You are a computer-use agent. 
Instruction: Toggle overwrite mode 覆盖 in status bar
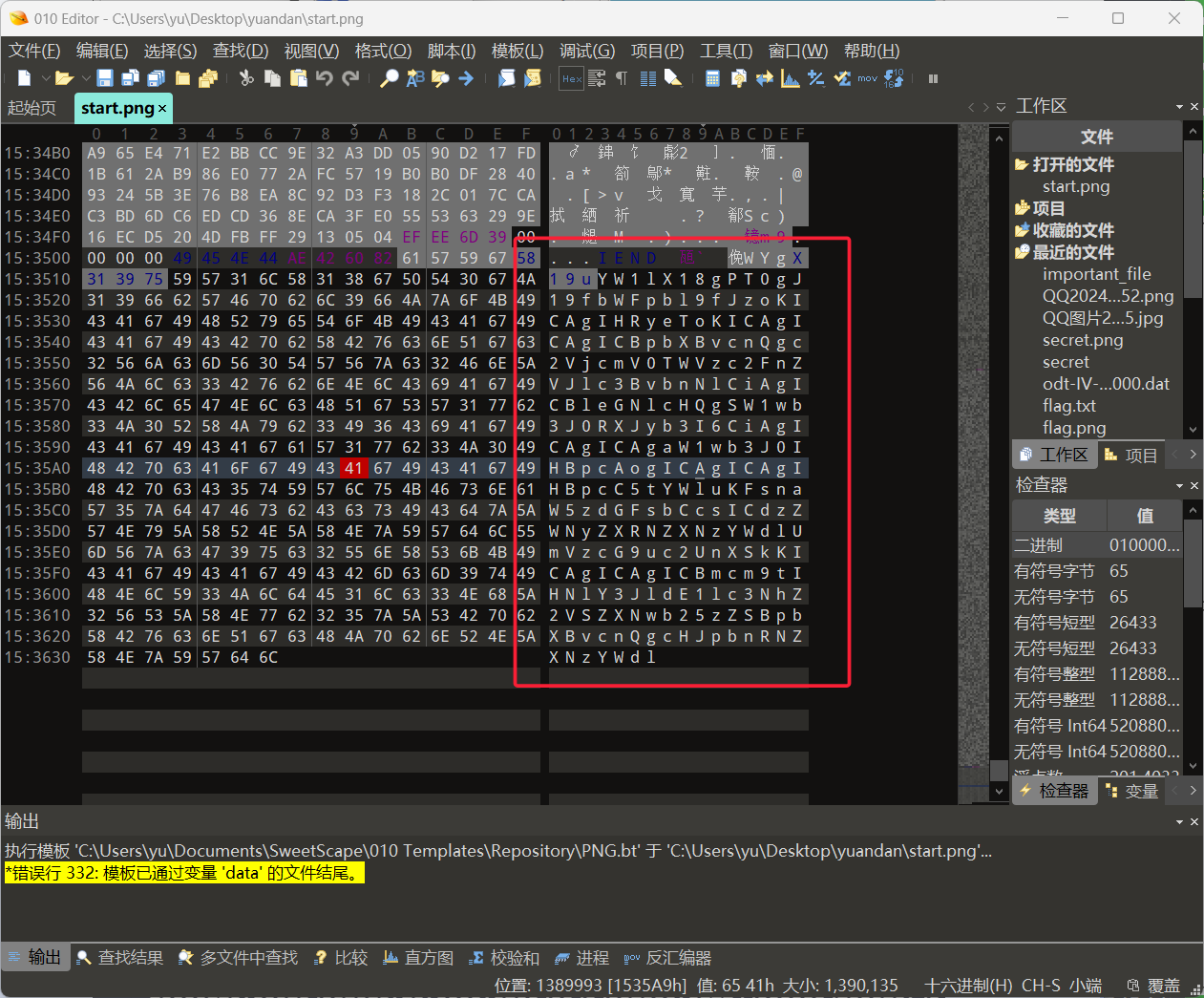click(1163, 986)
